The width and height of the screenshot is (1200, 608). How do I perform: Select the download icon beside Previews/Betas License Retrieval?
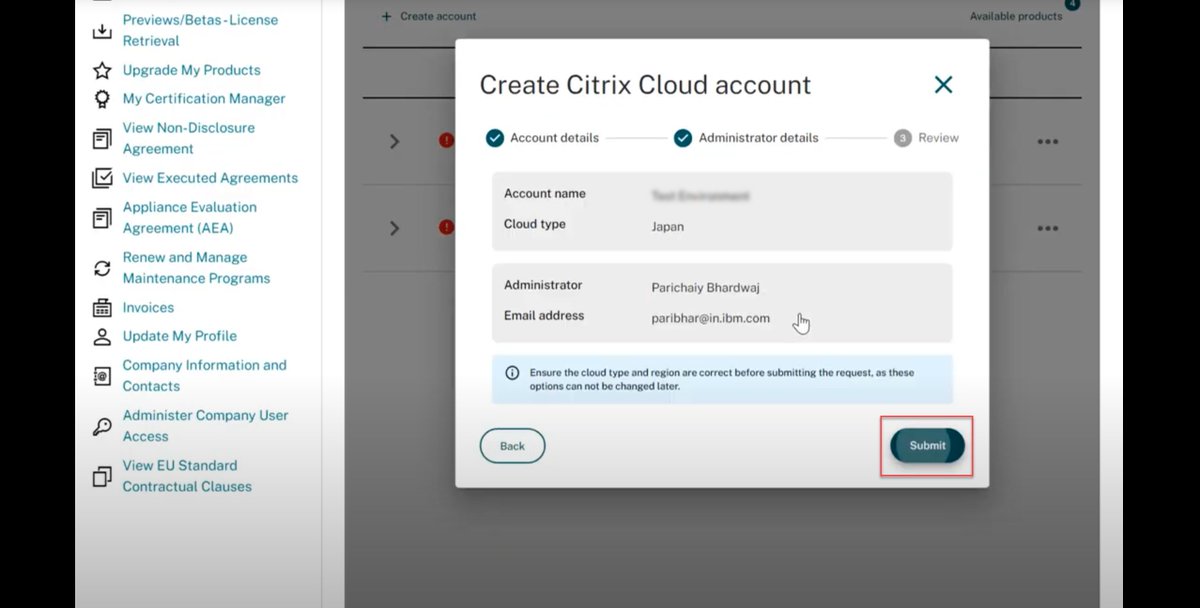[102, 30]
